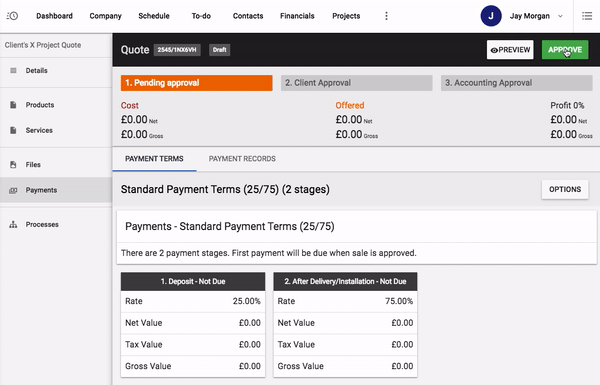Open the list panel icon at top right
The height and width of the screenshot is (385, 600).
587,16
